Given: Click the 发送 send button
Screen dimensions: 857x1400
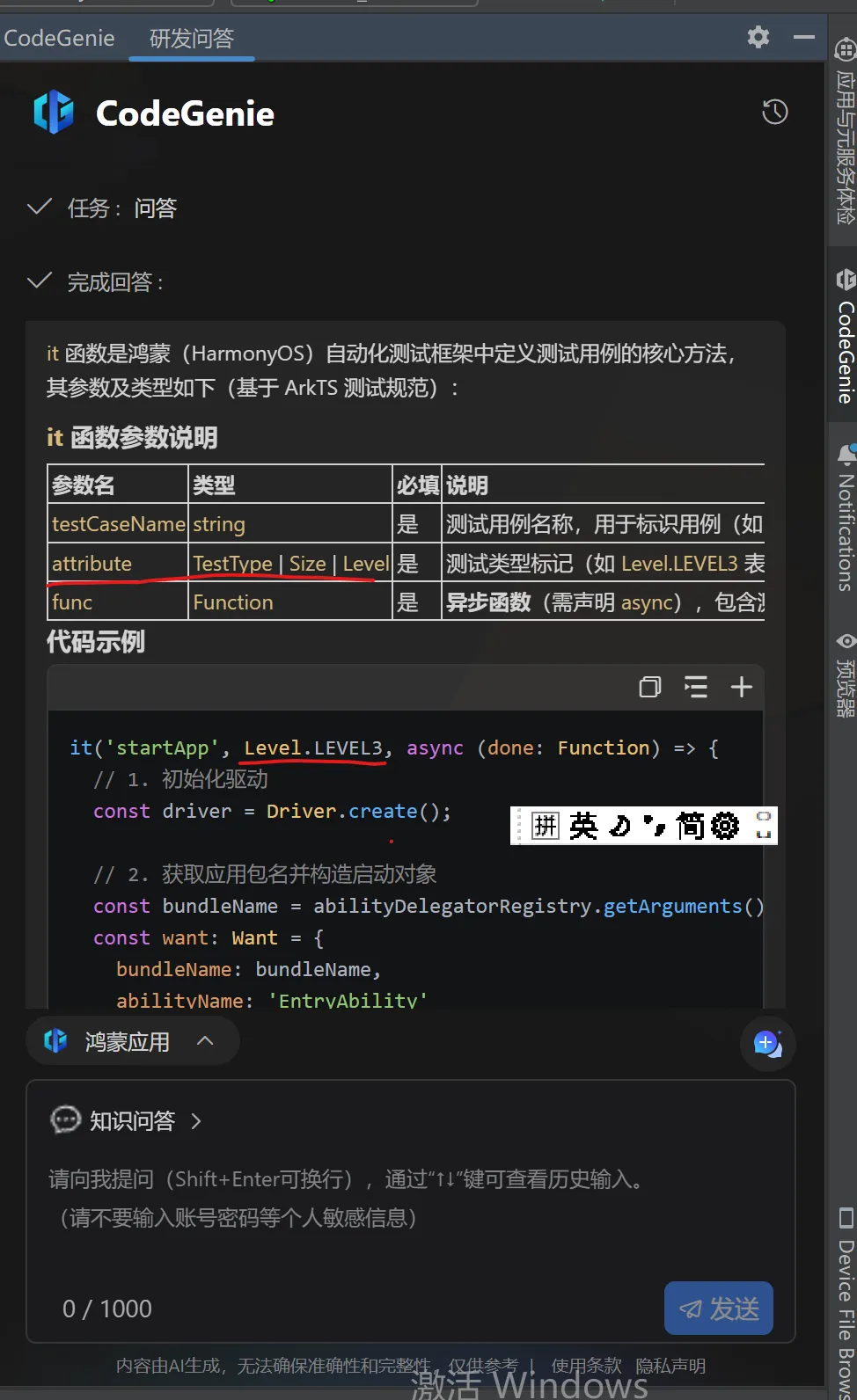Looking at the screenshot, I should click(x=719, y=1309).
